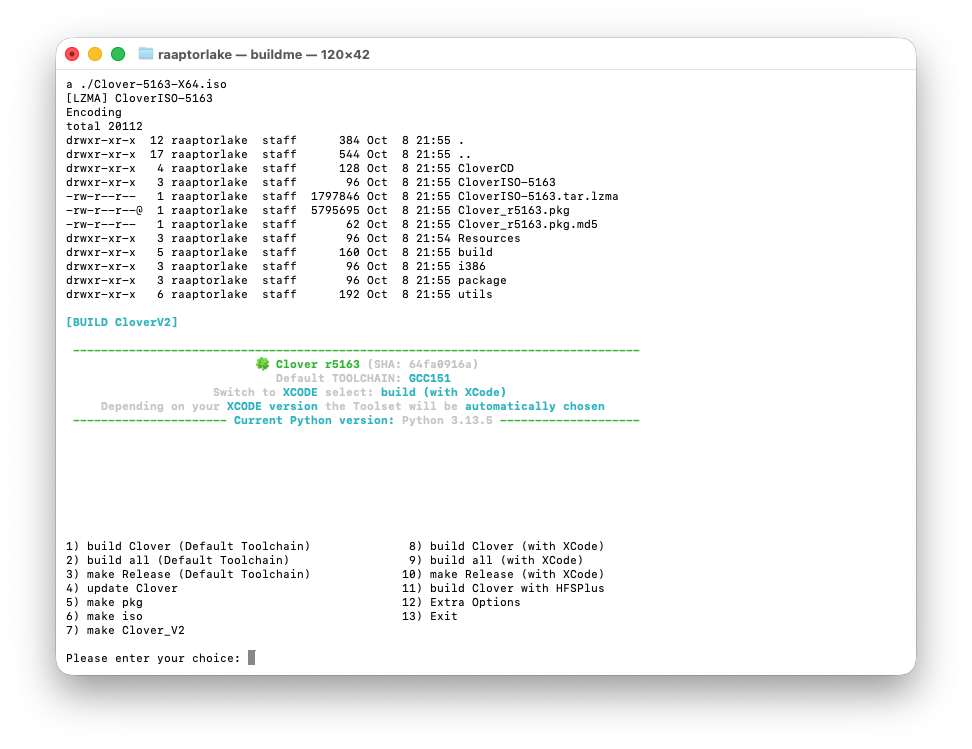The image size is (972, 749).
Task: Click menu option '10) make Release (with XCode)'
Action: tap(503, 574)
